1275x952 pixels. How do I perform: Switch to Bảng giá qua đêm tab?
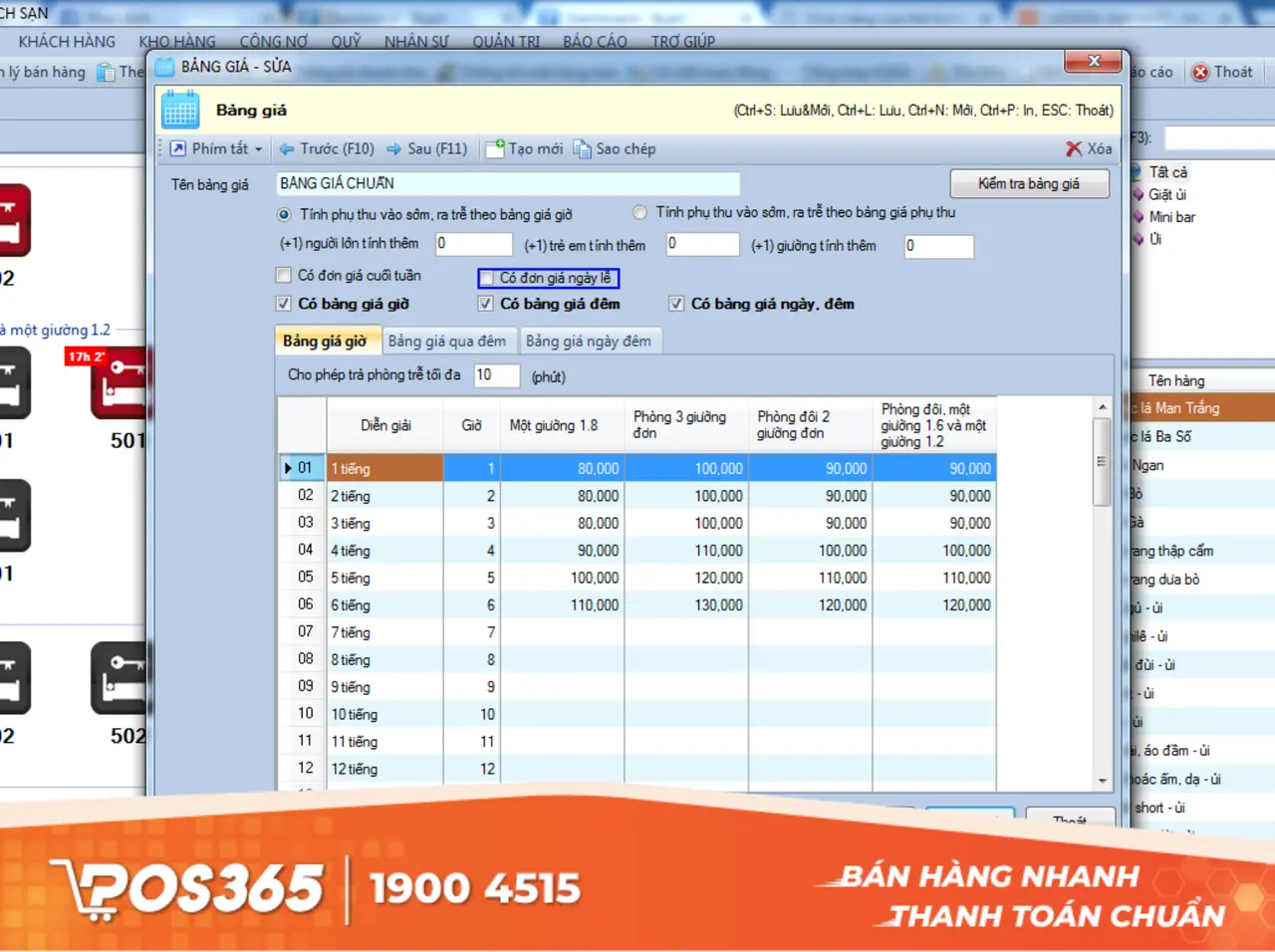pos(447,341)
